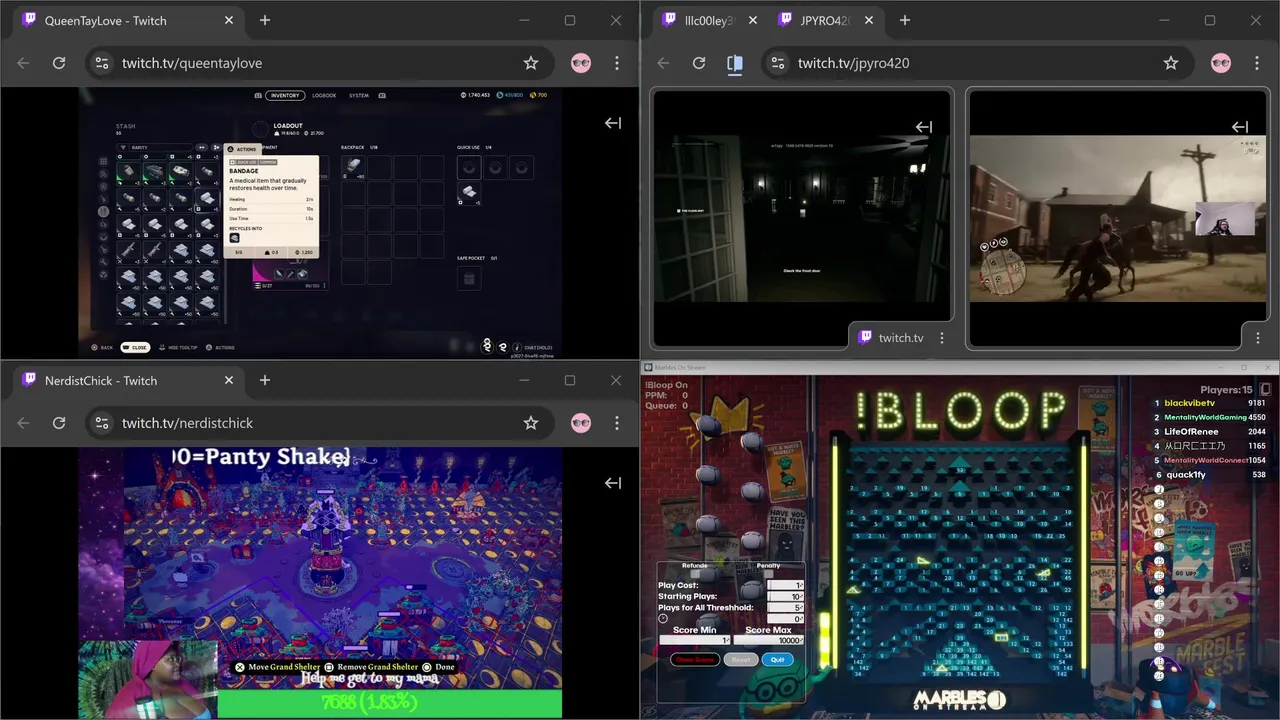Add a new tab in the QueenTayLove window
The height and width of the screenshot is (720, 1280).
click(x=265, y=20)
